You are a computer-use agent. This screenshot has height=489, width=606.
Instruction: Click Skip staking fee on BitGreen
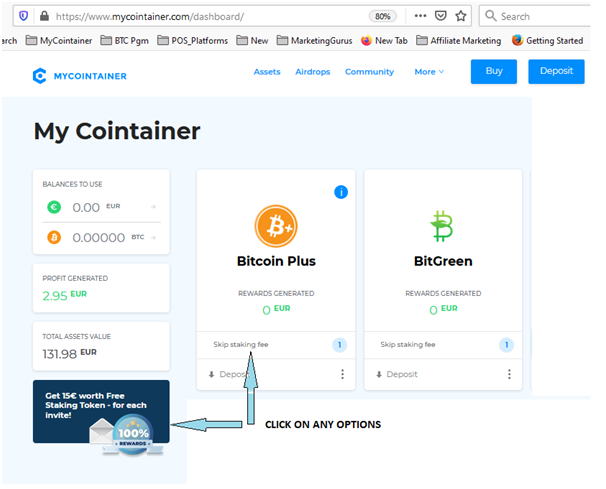coord(408,344)
